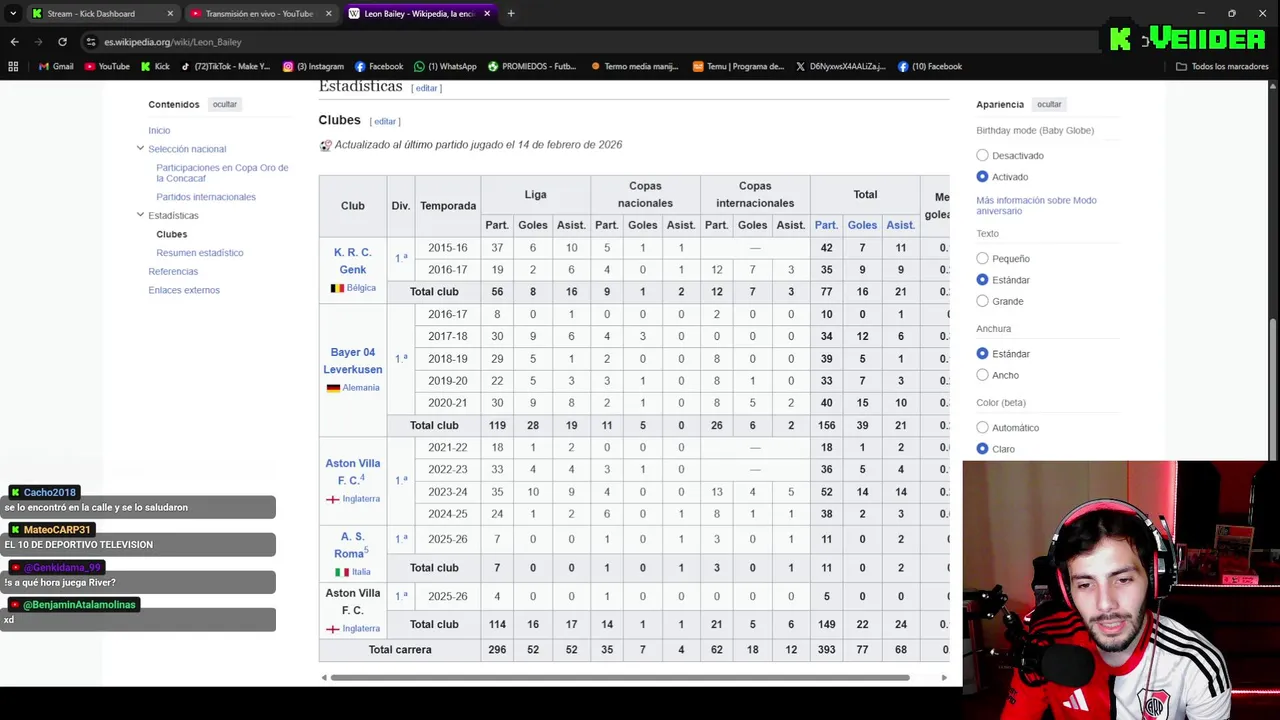
Task: Open the Bélgica country link
Action: click(361, 288)
